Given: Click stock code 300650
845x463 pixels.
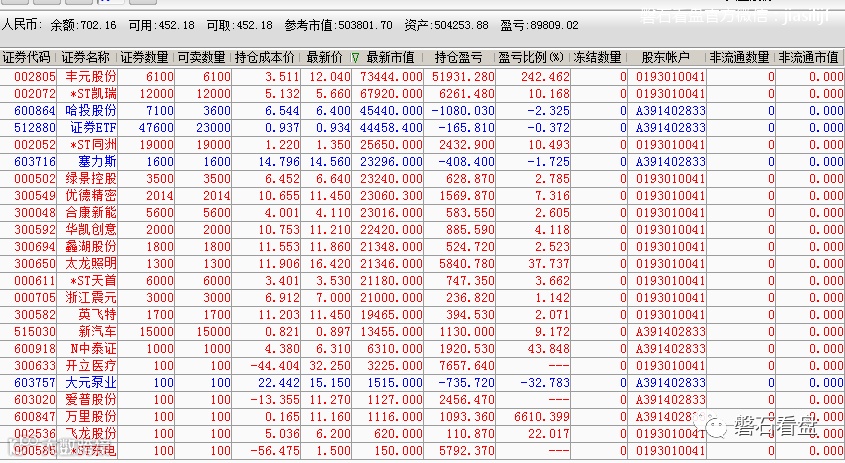Looking at the screenshot, I should tap(35, 264).
